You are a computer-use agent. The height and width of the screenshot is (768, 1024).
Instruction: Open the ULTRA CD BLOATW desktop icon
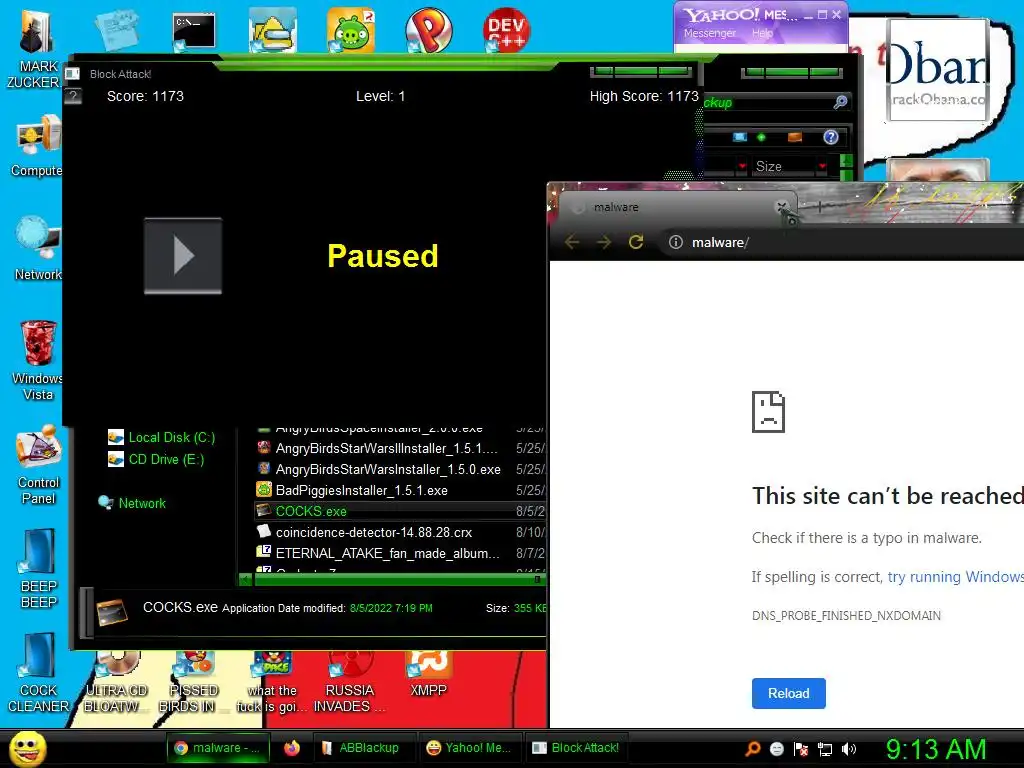pyautogui.click(x=116, y=683)
